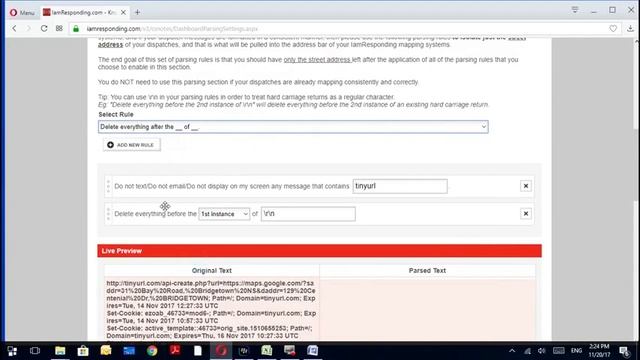The height and width of the screenshot is (360, 640).
Task: Open the 1st instance dropdown
Action: click(224, 214)
